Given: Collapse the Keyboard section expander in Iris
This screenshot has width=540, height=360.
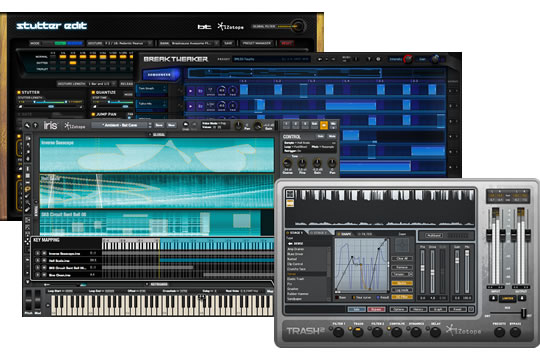Looking at the screenshot, I should pos(157,284).
